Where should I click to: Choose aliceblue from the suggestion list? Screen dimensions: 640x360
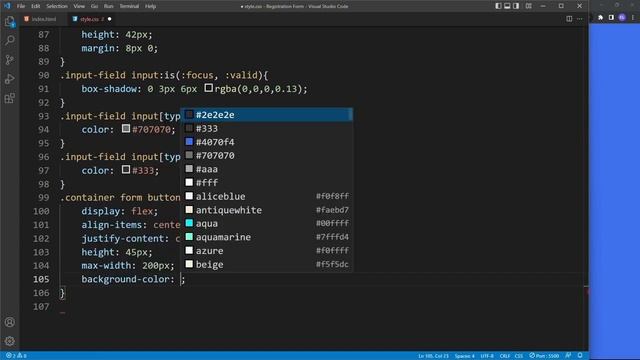click(x=267, y=196)
